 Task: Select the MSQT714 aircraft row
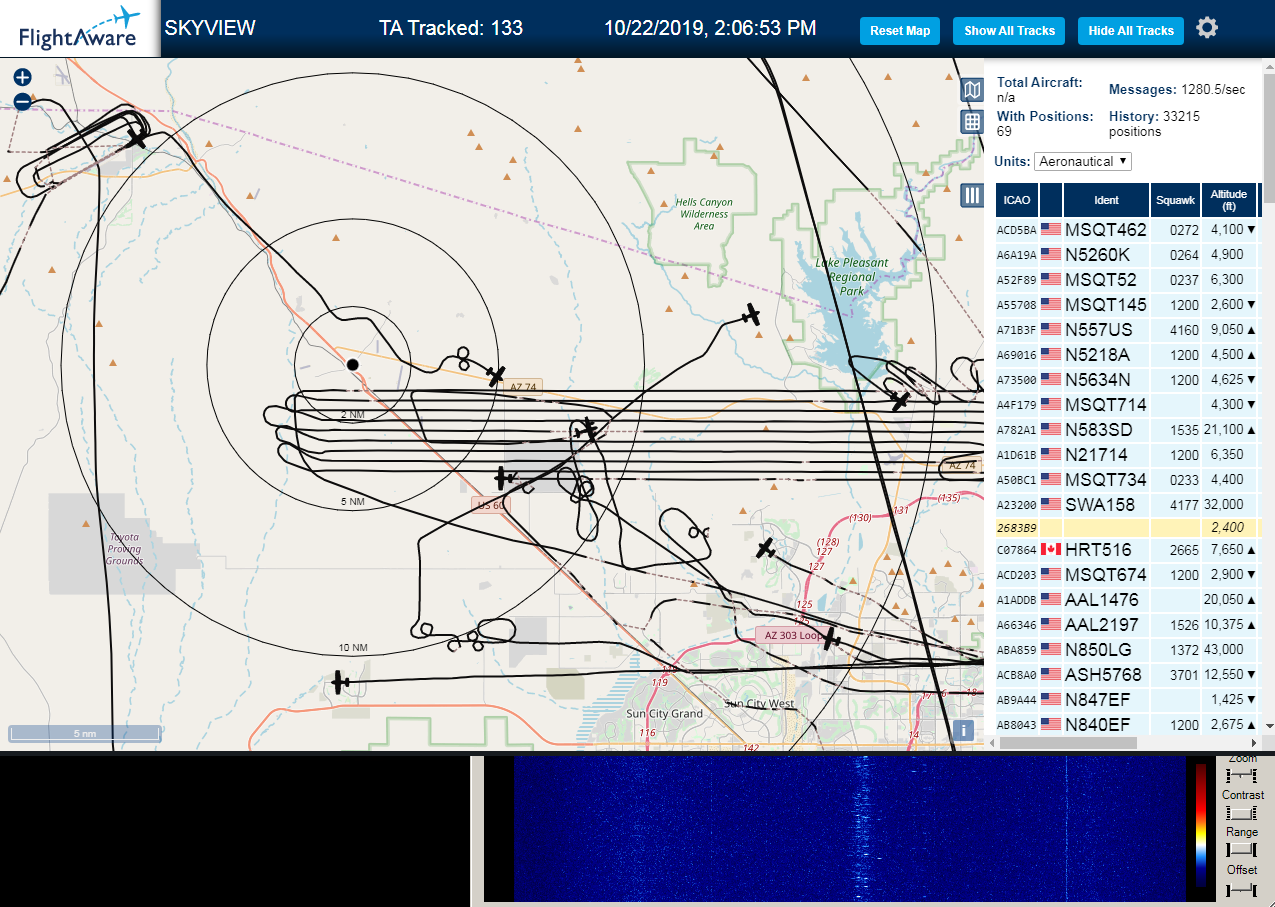[x=1128, y=404]
